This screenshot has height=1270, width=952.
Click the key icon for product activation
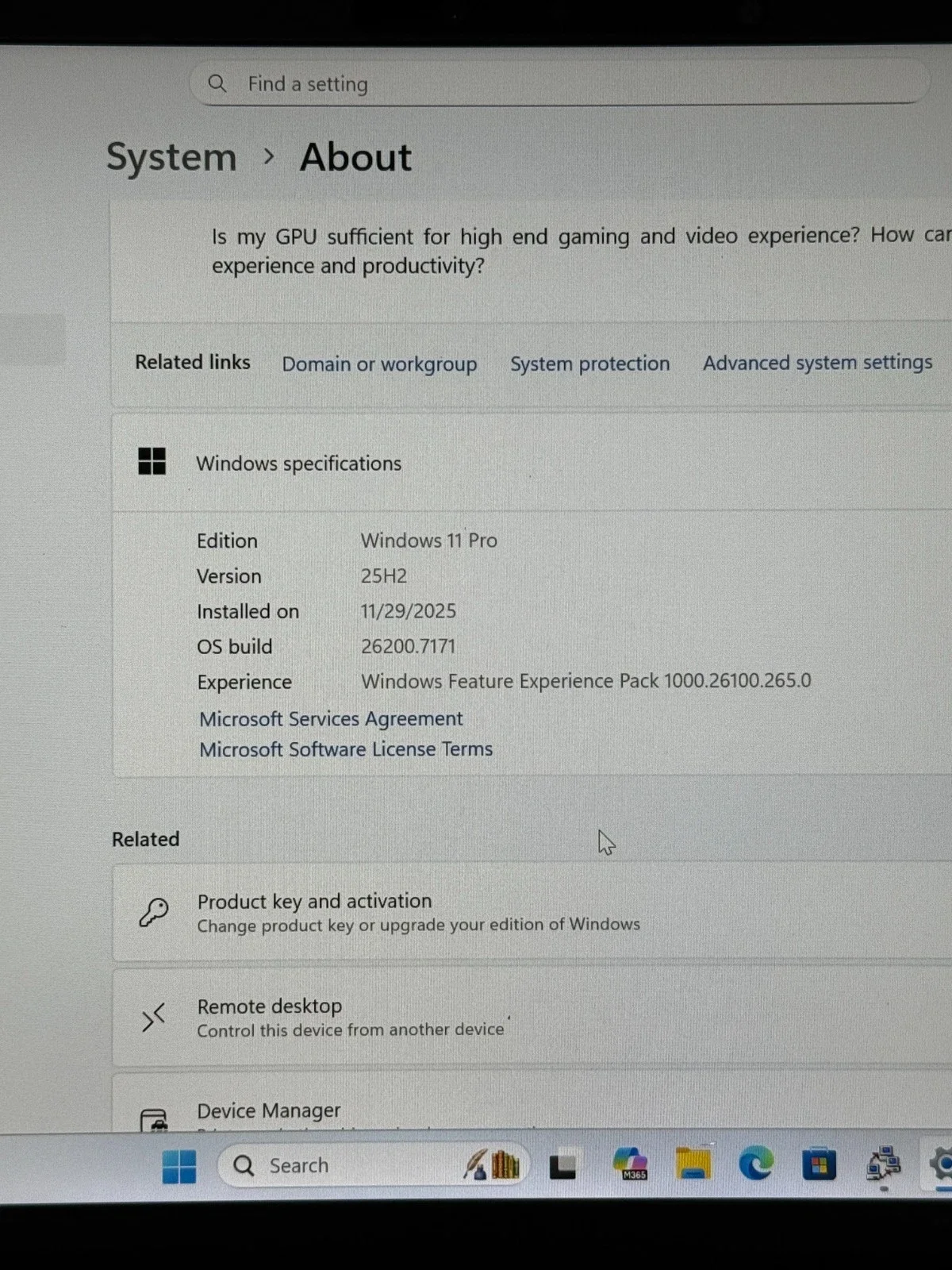pyautogui.click(x=153, y=912)
